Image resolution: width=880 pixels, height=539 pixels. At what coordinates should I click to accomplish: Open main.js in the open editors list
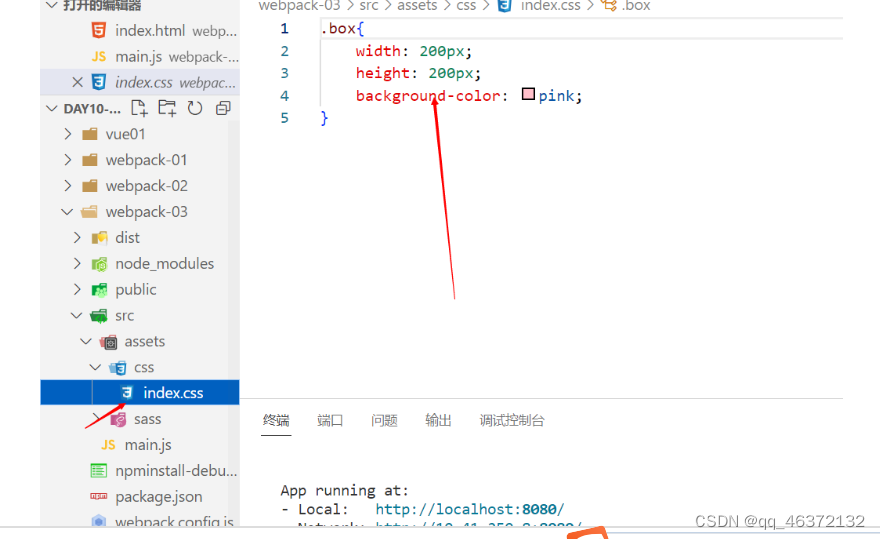[x=139, y=57]
